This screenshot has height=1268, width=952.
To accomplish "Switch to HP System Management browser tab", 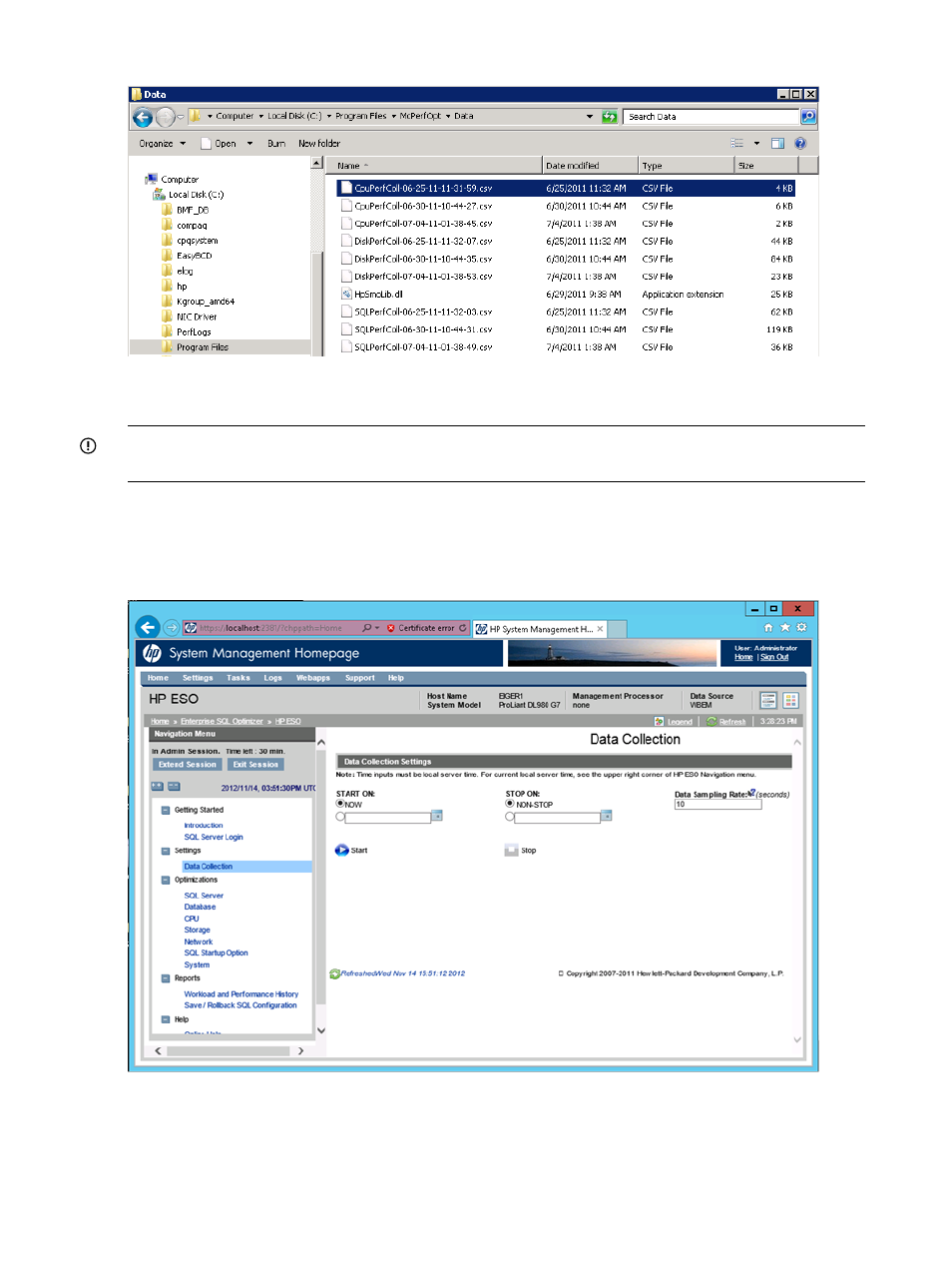I will [x=539, y=629].
